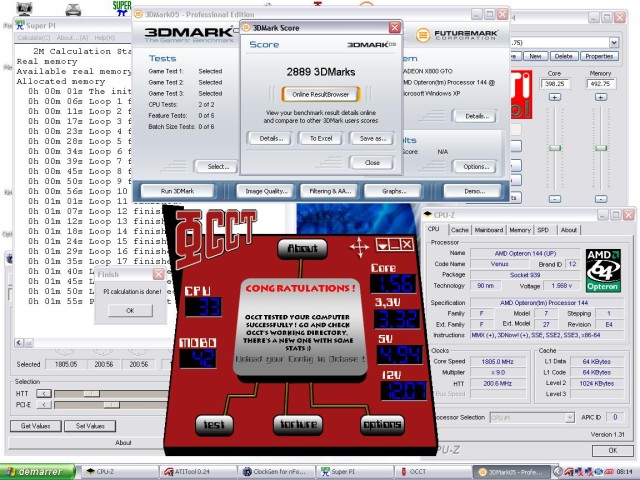Export the score with To Excel
This screenshot has width=640, height=480.
click(321, 138)
